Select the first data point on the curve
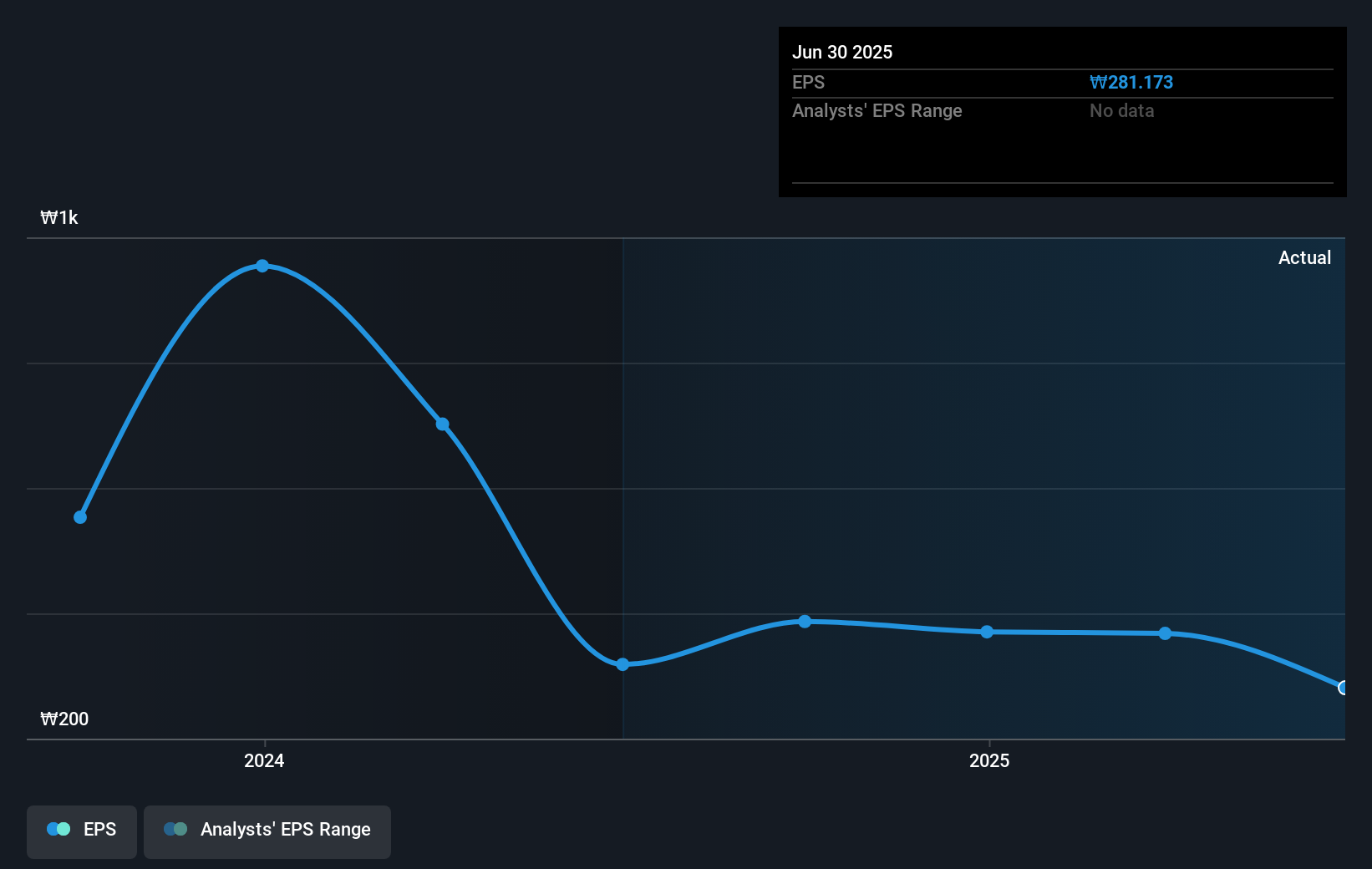Screen dimensions: 1372x869 (79, 517)
